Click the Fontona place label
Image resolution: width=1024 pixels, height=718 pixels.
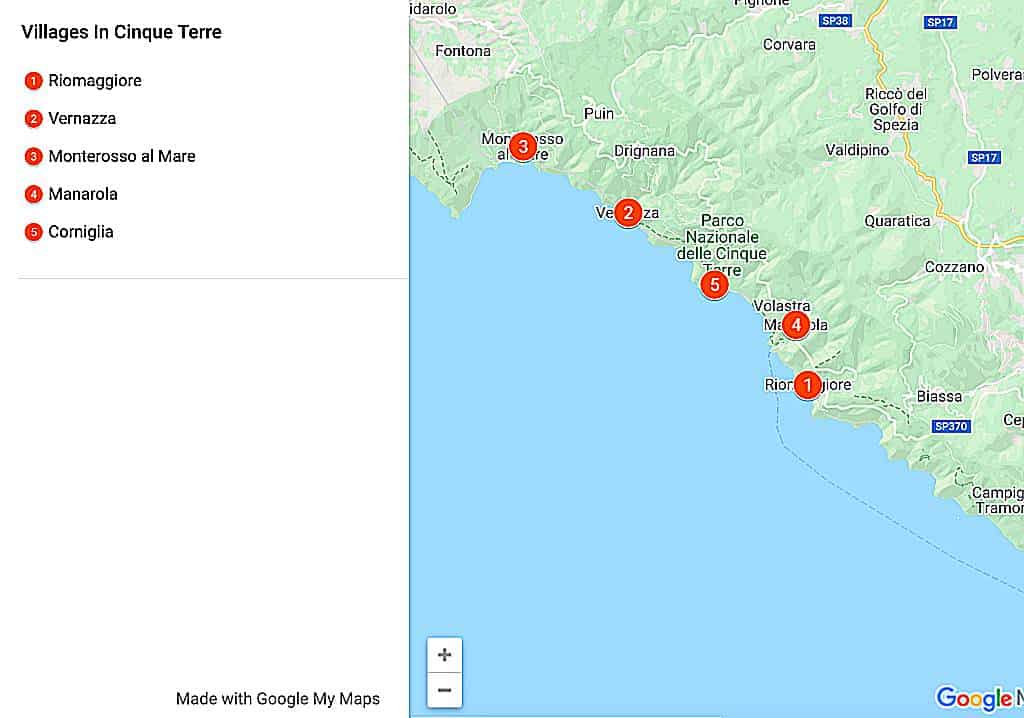tap(463, 51)
